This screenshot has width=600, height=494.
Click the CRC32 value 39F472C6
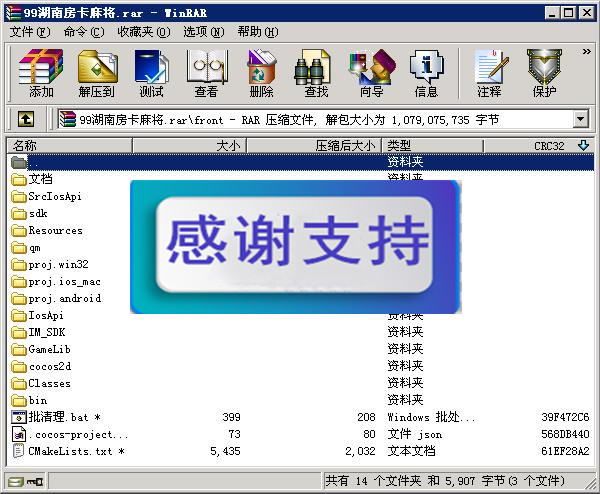point(565,417)
